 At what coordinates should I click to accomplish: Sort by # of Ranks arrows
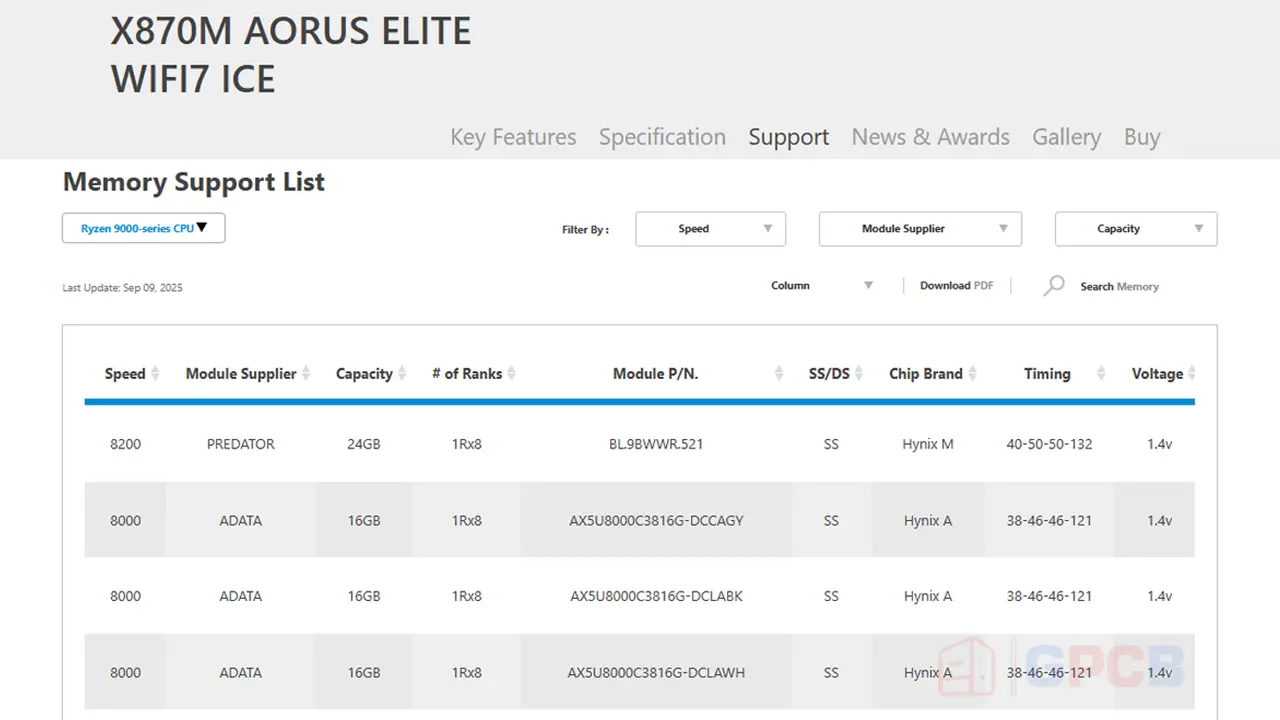pos(511,374)
